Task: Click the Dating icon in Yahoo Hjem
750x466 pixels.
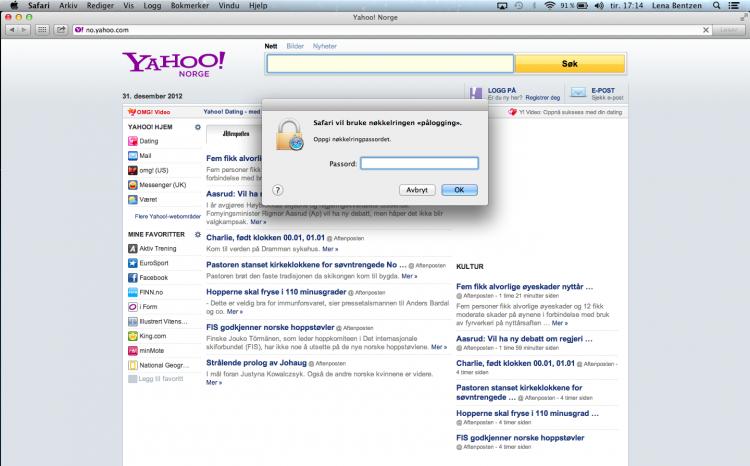Action: 132,141
